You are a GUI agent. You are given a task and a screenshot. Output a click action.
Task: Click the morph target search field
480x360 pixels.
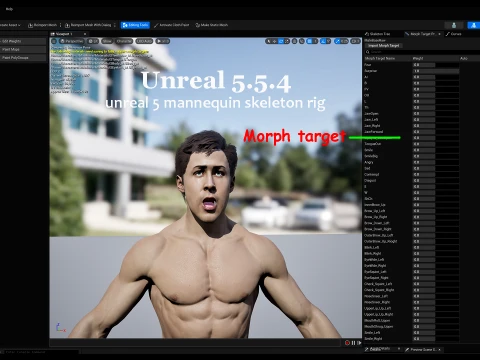point(422,52)
